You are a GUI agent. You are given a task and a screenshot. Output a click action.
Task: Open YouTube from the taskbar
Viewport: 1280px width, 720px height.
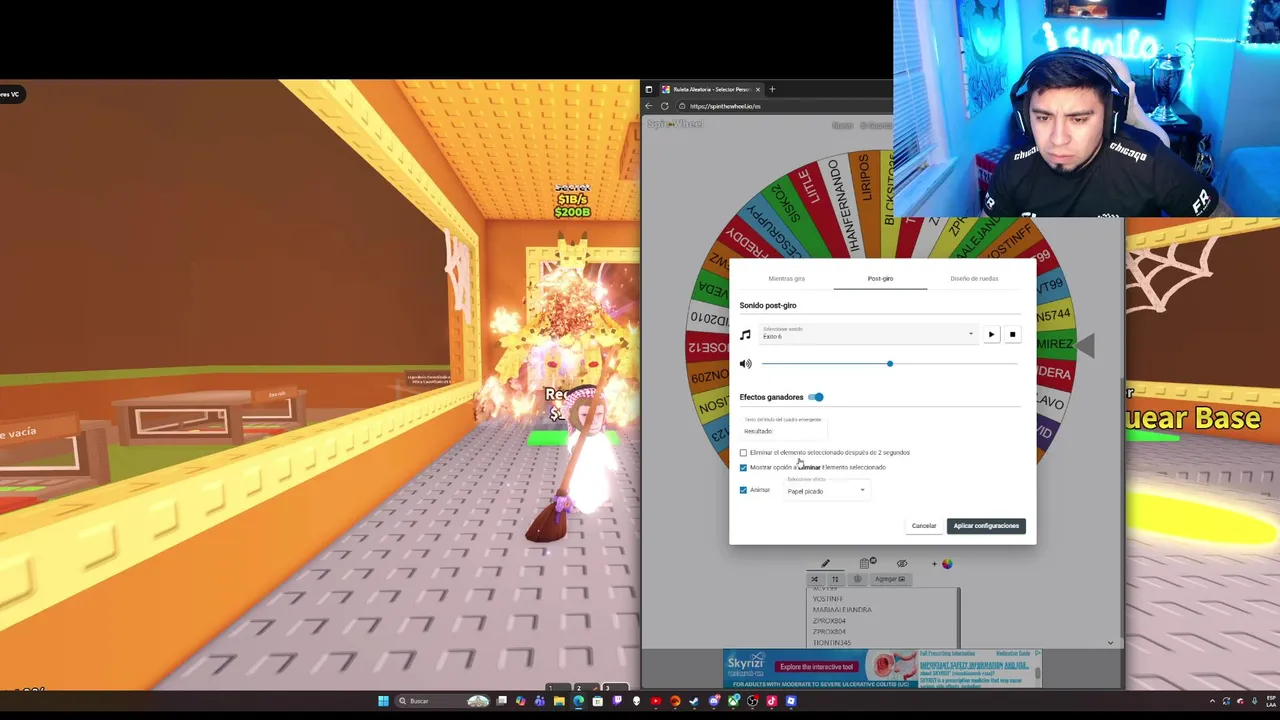click(x=656, y=701)
